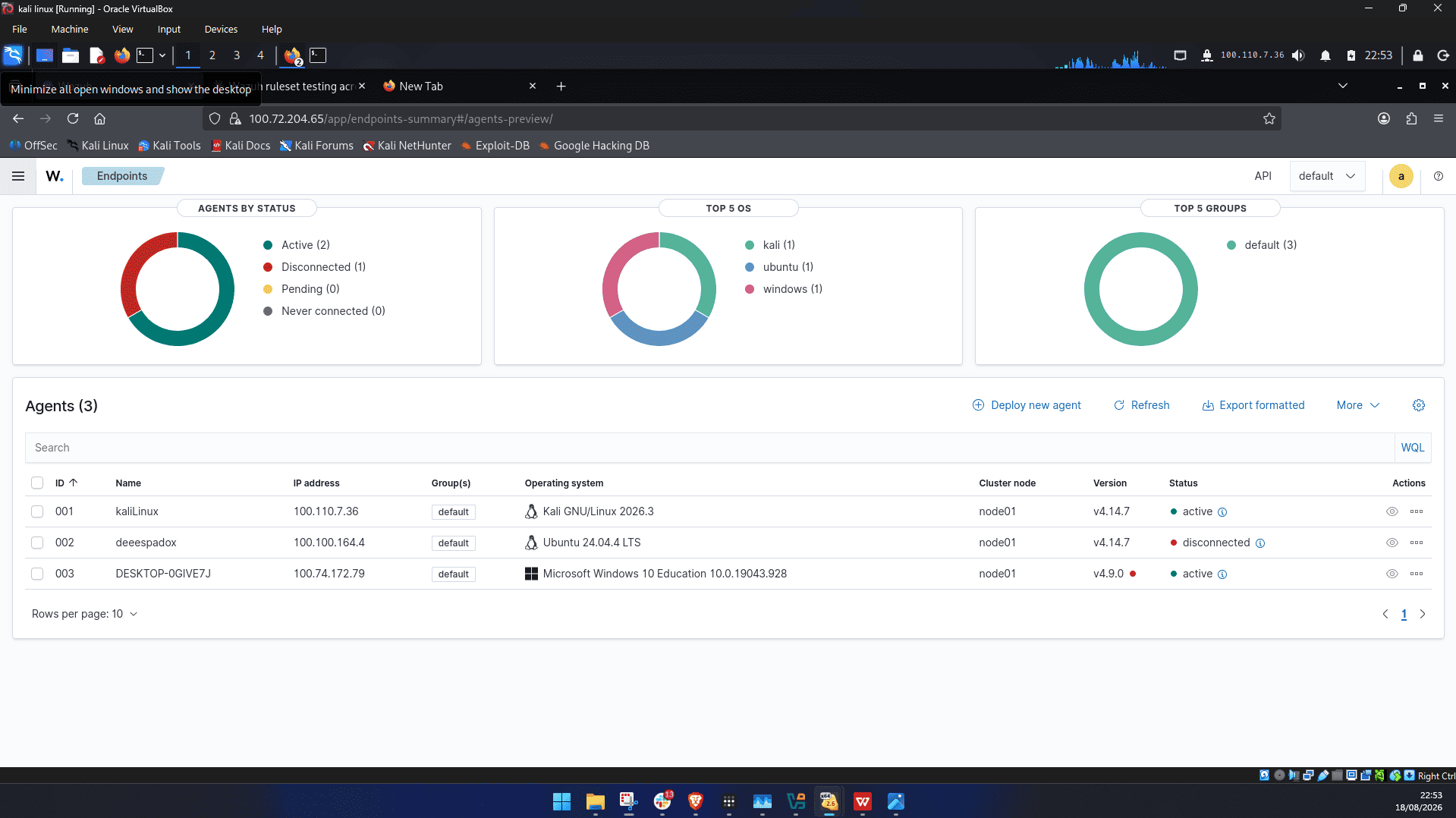Open the Wazuh hamburger navigation menu

pos(18,176)
